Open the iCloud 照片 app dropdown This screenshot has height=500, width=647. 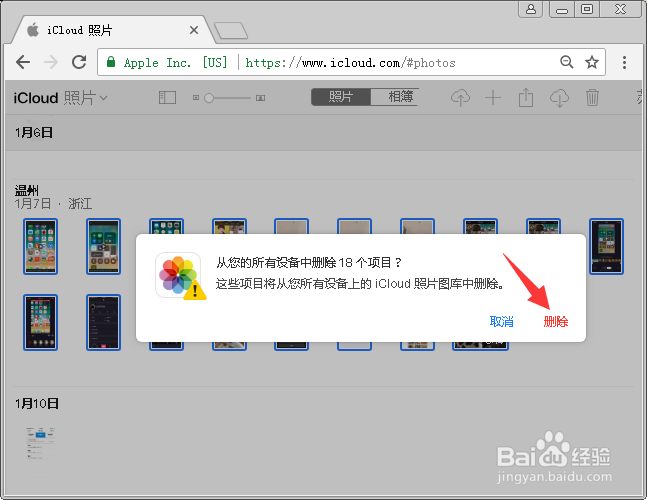[60, 98]
